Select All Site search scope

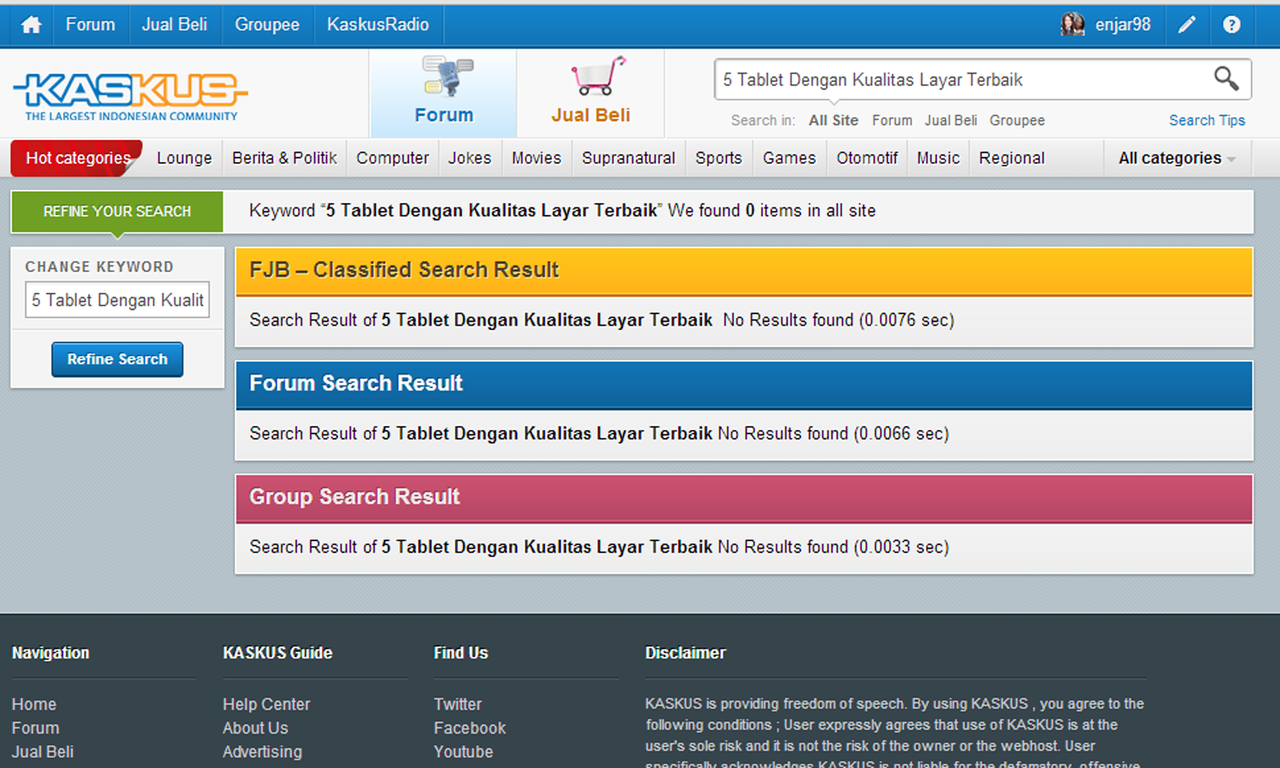tap(834, 120)
